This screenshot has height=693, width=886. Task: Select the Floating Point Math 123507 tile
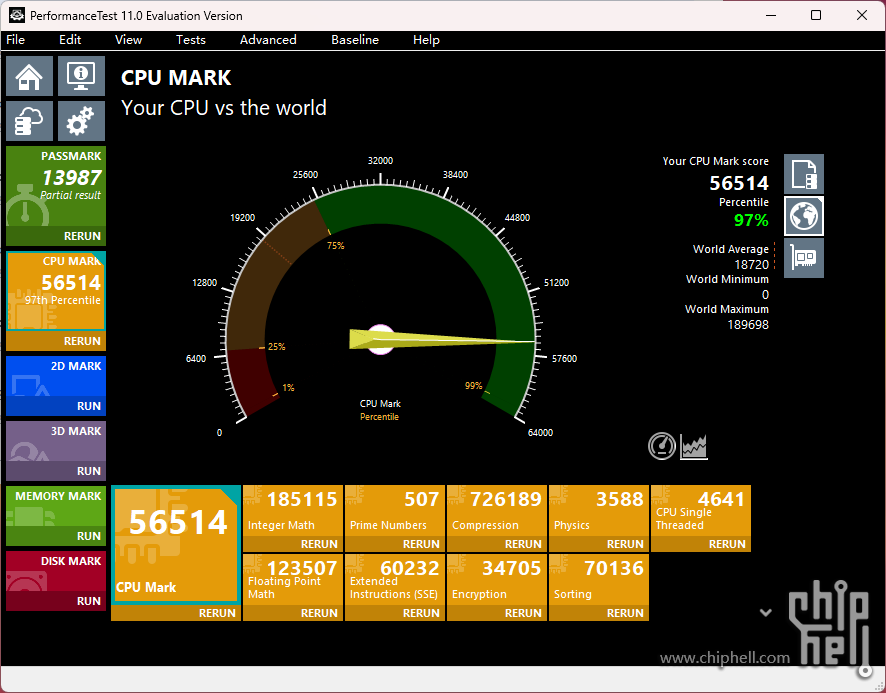pos(293,580)
